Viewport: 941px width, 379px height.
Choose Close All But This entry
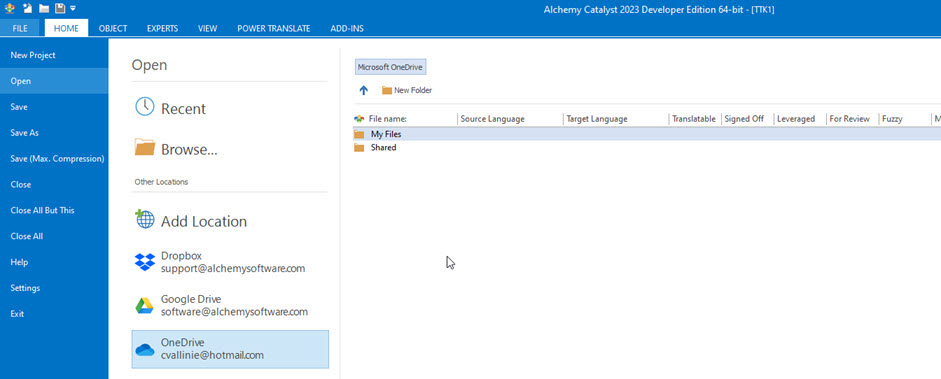point(54,210)
